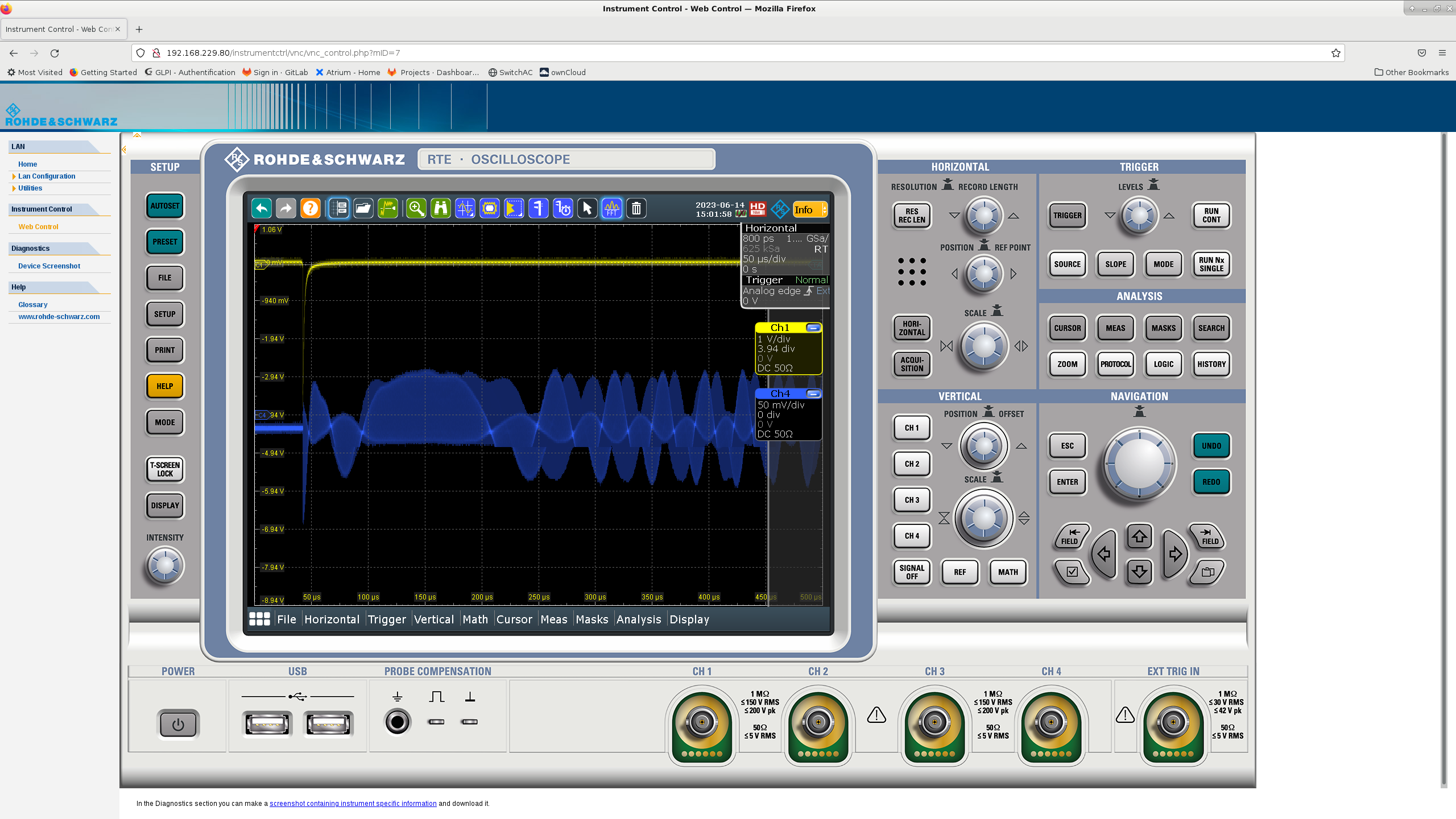
Task: Open the Trigger menu
Action: pos(387,619)
